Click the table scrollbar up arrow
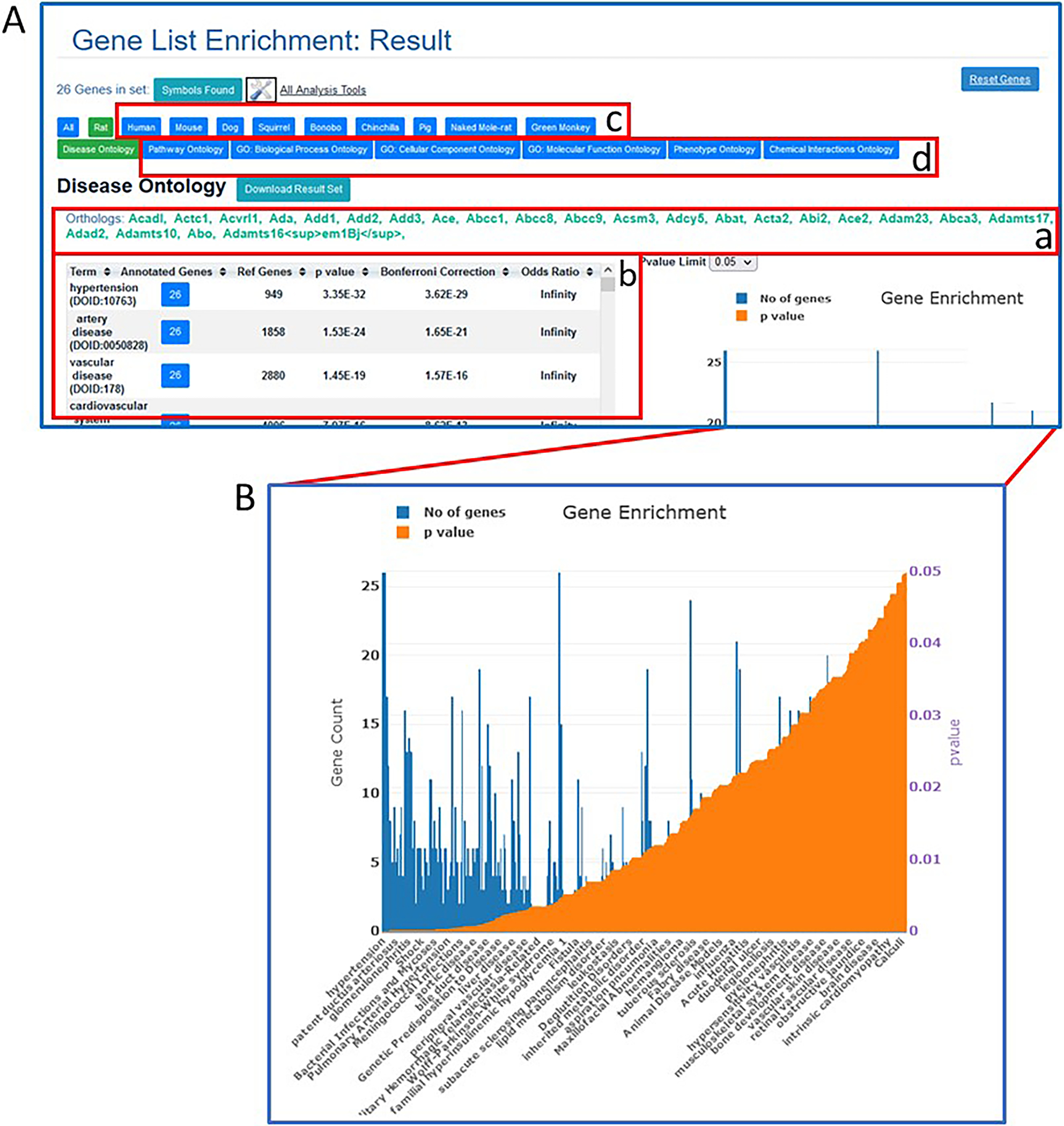The height and width of the screenshot is (1126, 1064). pyautogui.click(x=608, y=270)
